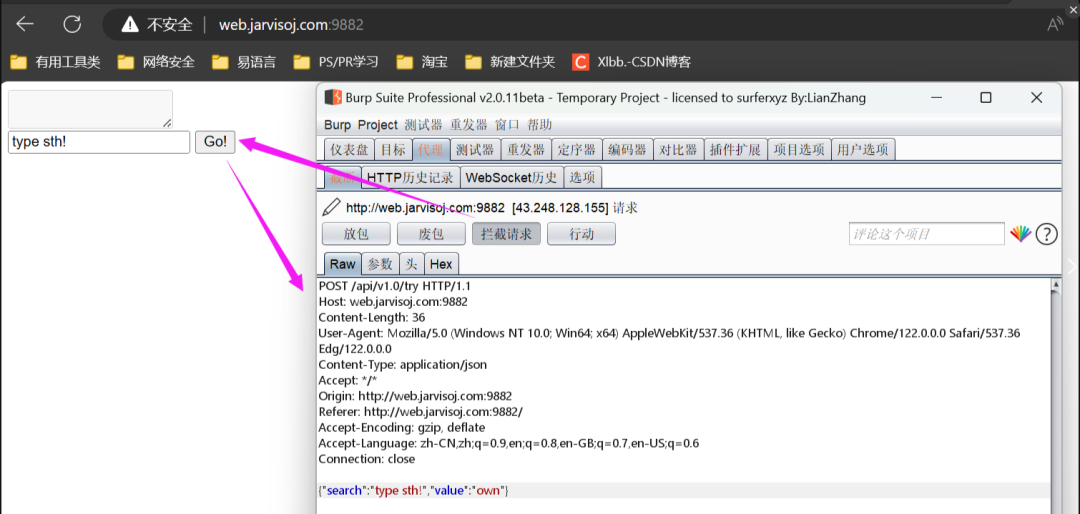Click the Go! button on webpage
The height and width of the screenshot is (514, 1080).
click(x=215, y=142)
